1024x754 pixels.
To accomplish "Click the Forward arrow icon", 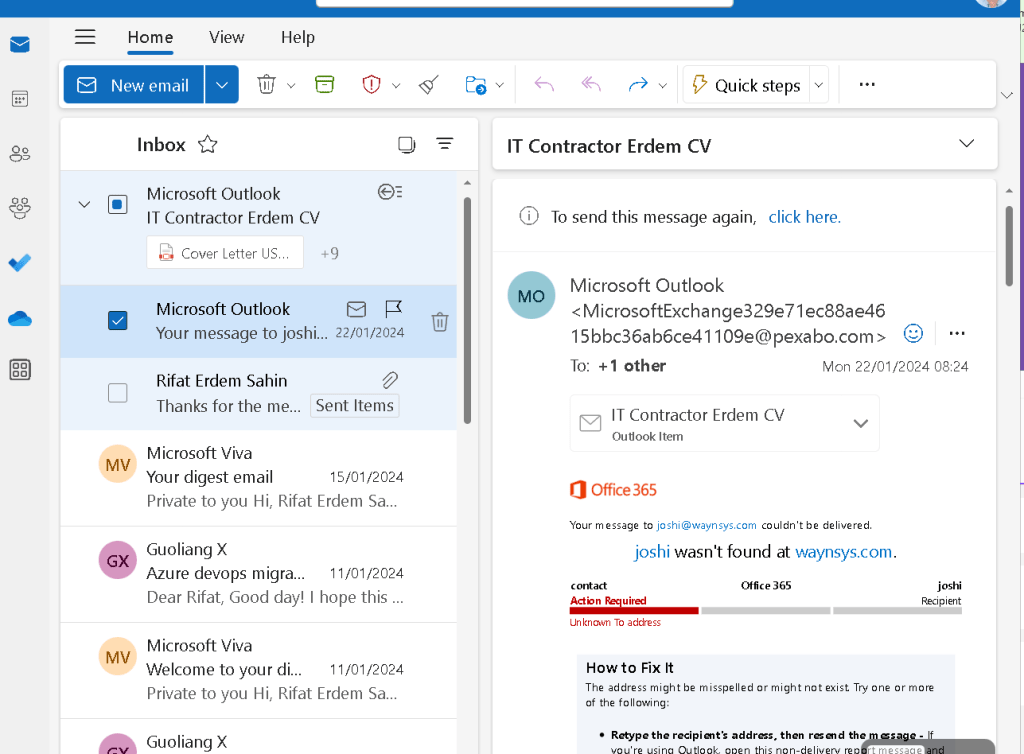I will (637, 84).
